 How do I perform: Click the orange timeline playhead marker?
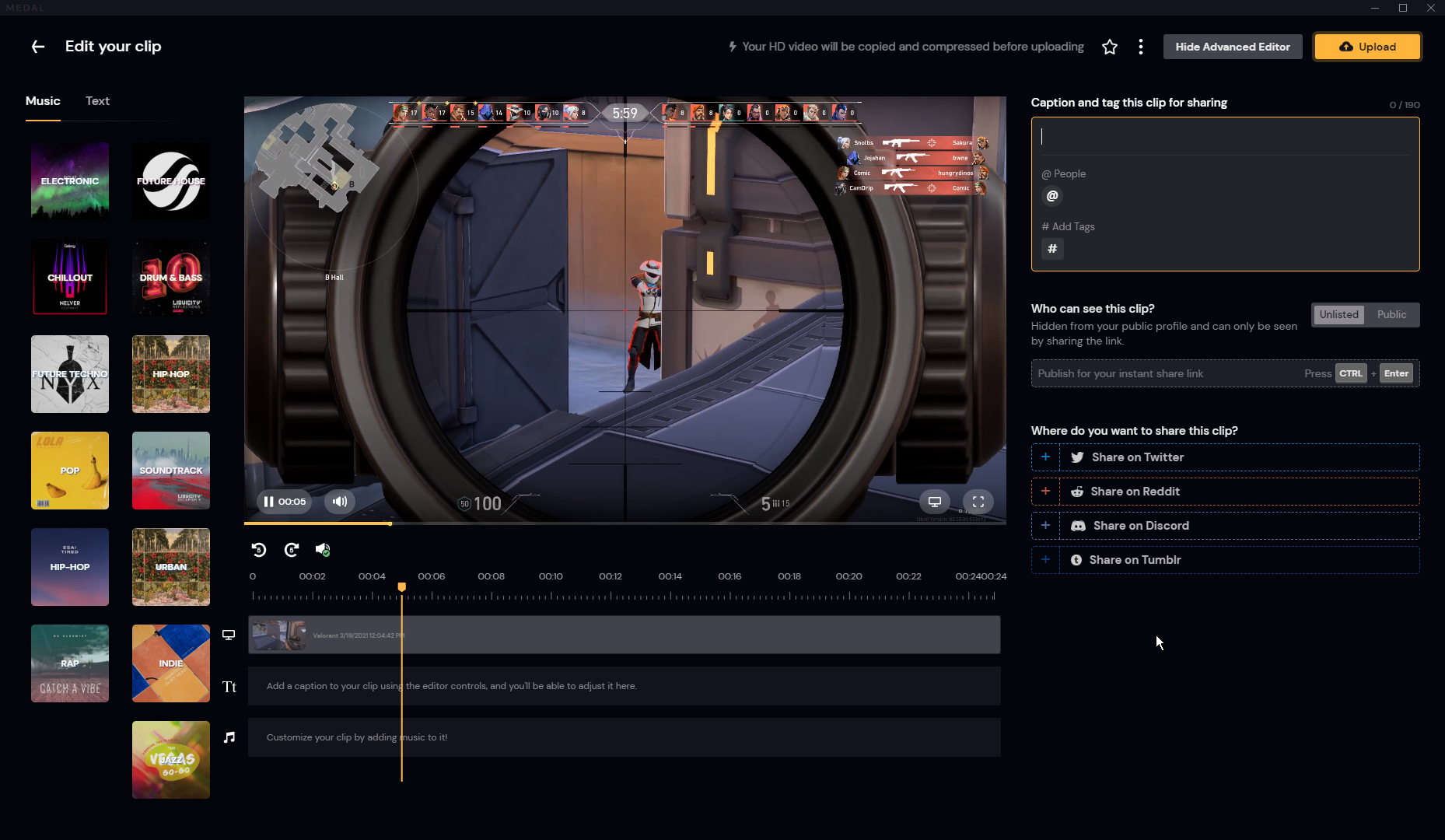[x=401, y=587]
